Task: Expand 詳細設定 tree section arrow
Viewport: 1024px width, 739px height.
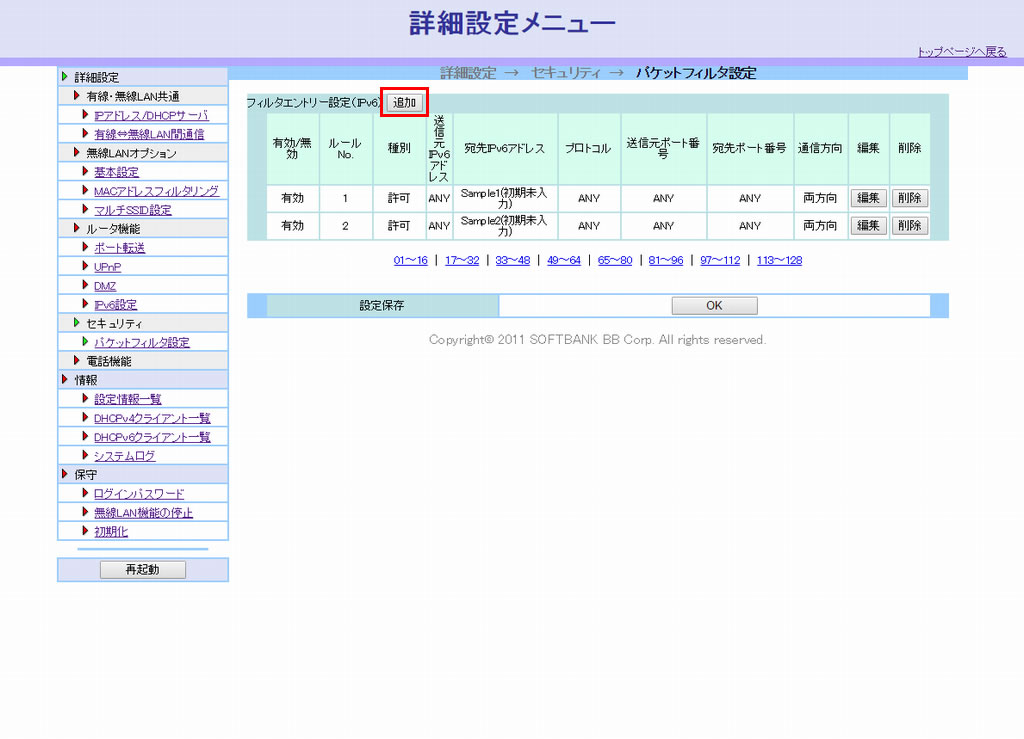Action: click(66, 77)
